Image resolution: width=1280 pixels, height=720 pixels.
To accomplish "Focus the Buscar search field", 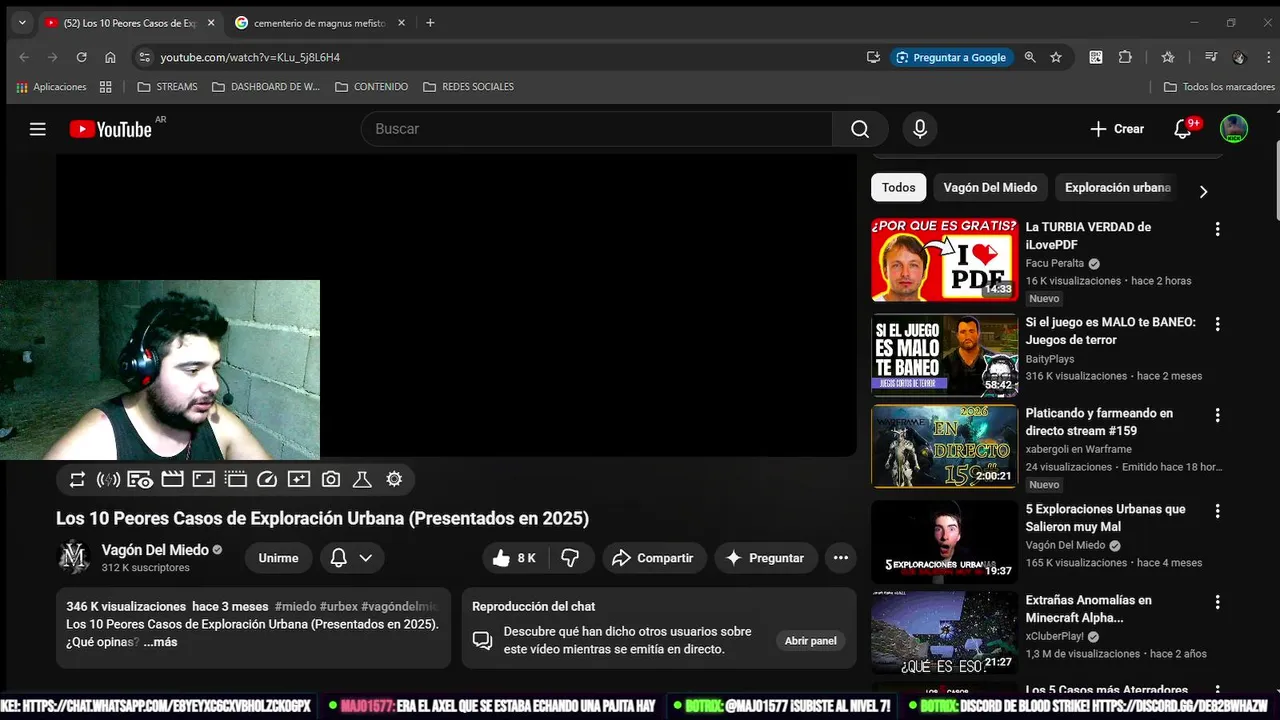I will tap(597, 129).
